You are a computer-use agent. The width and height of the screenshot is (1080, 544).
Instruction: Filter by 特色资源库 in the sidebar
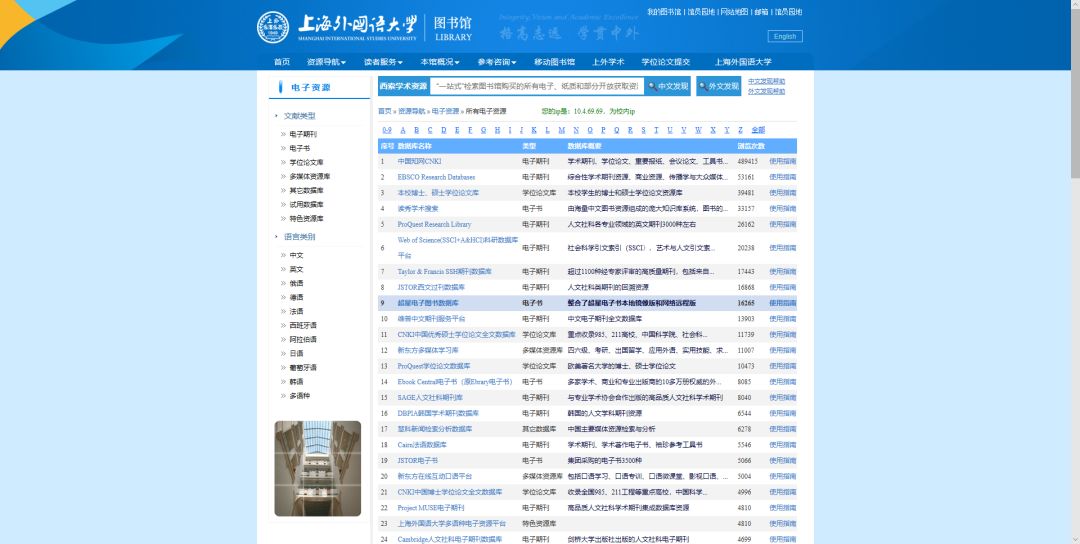pyautogui.click(x=307, y=218)
